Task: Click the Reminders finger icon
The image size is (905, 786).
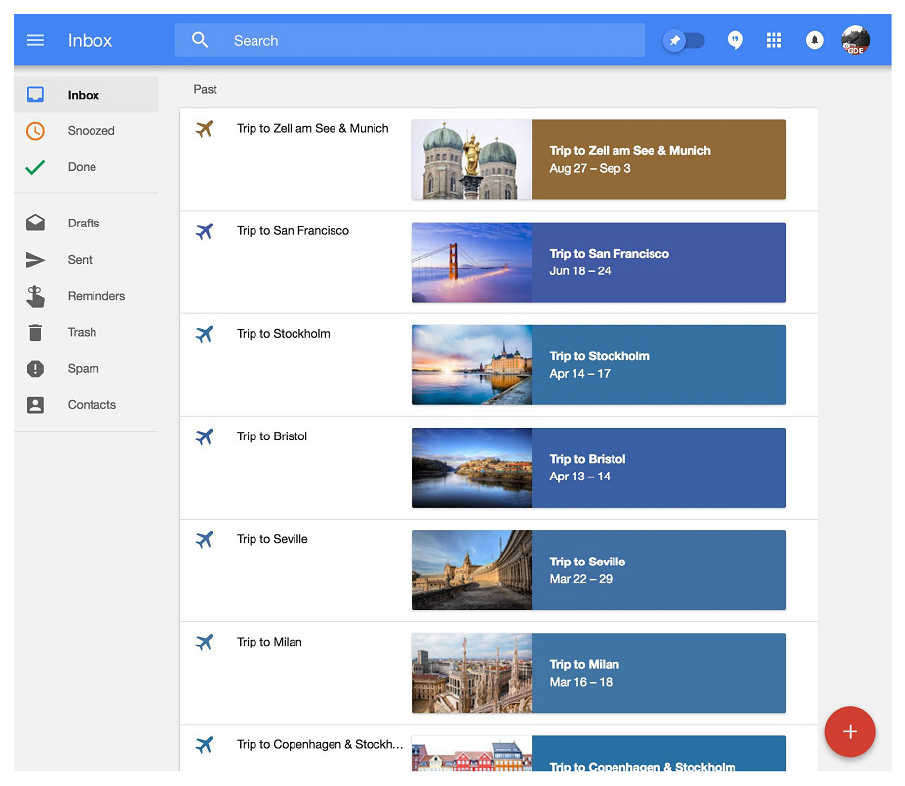Action: (x=35, y=296)
